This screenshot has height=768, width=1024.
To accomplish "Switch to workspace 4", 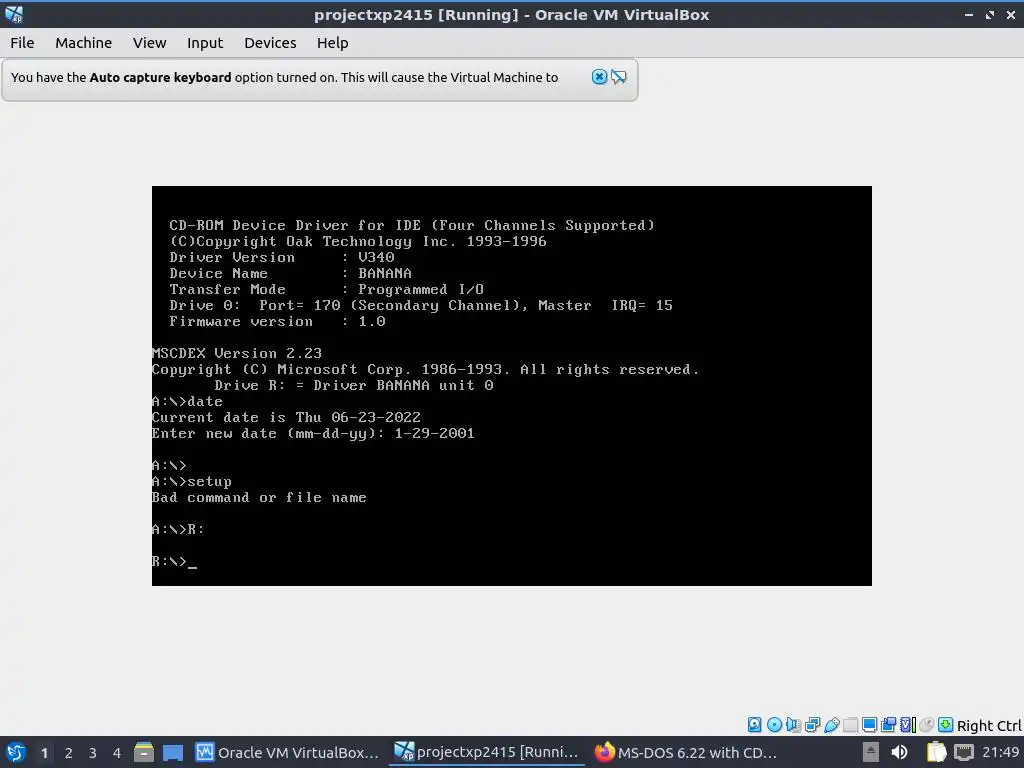I will (117, 753).
